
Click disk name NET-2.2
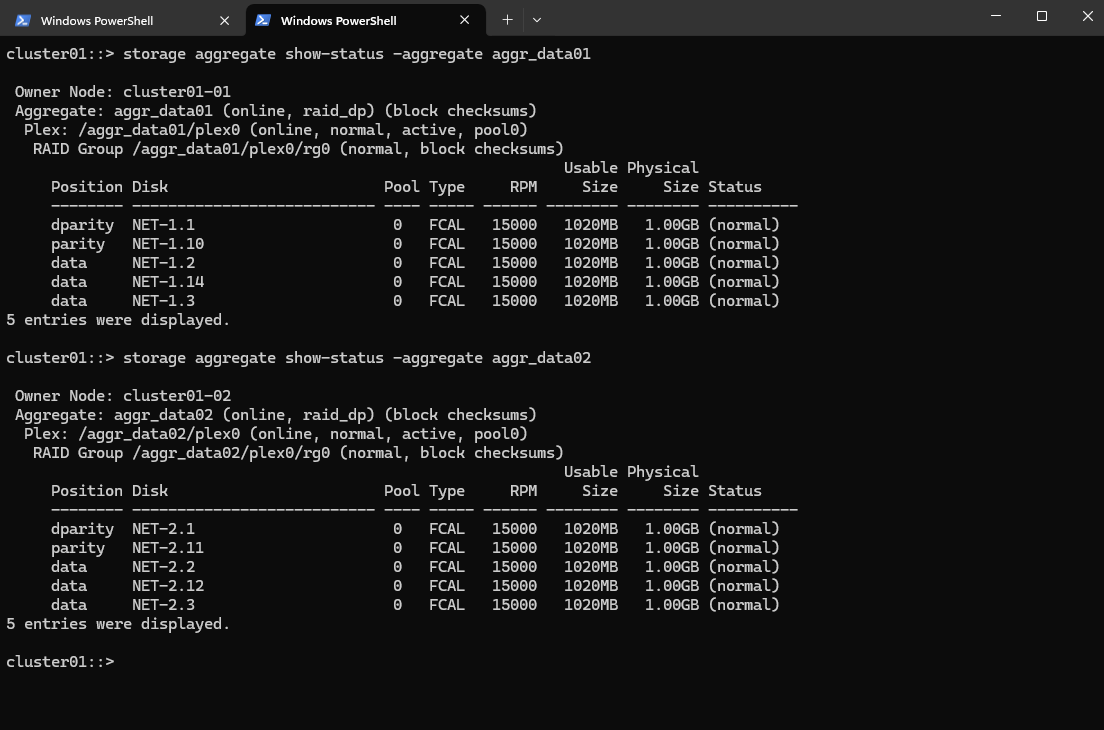click(x=163, y=567)
